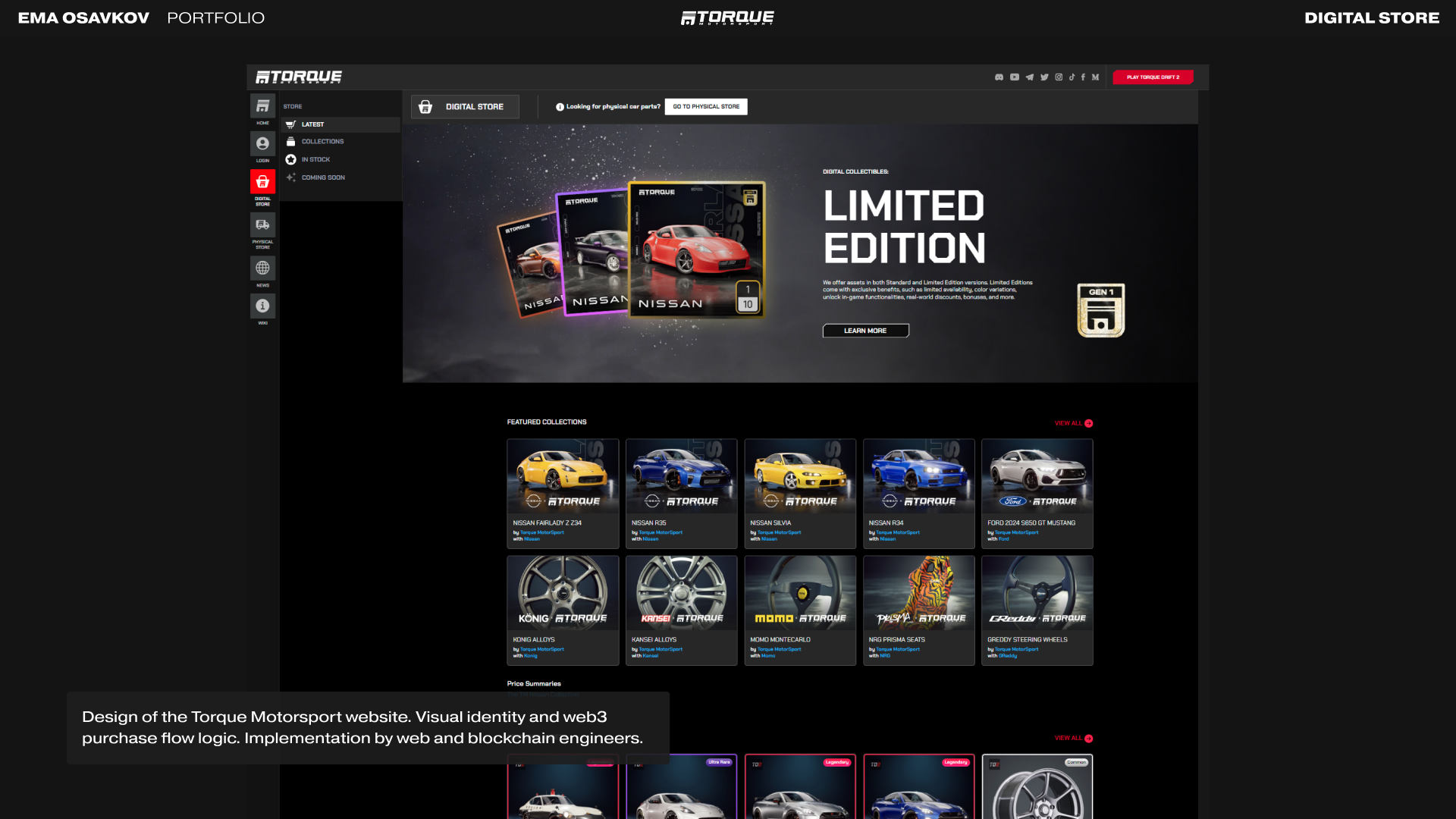Open the Discord social icon
This screenshot has width=1456, height=819.
pos(999,77)
